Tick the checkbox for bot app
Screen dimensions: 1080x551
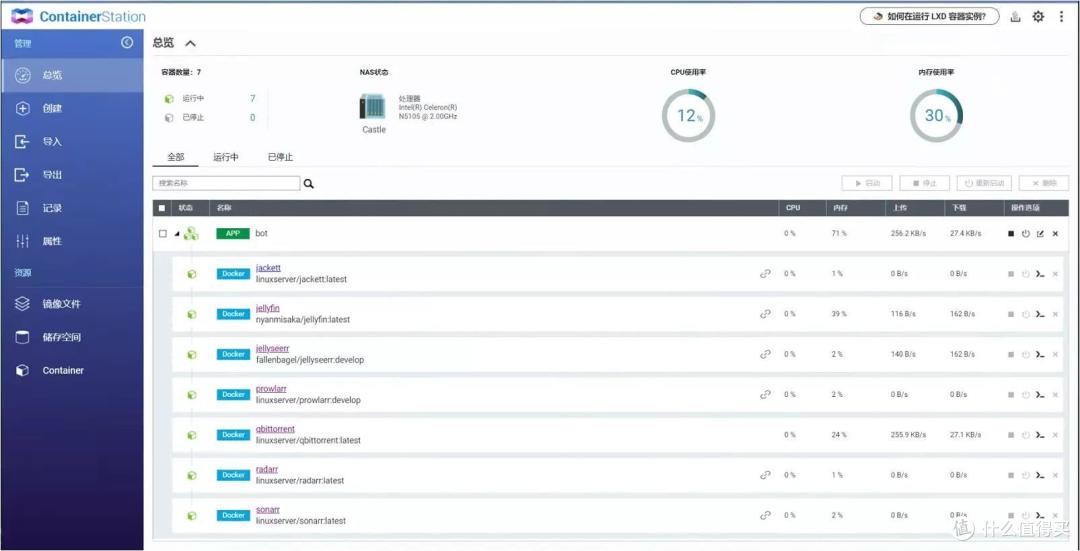163,233
